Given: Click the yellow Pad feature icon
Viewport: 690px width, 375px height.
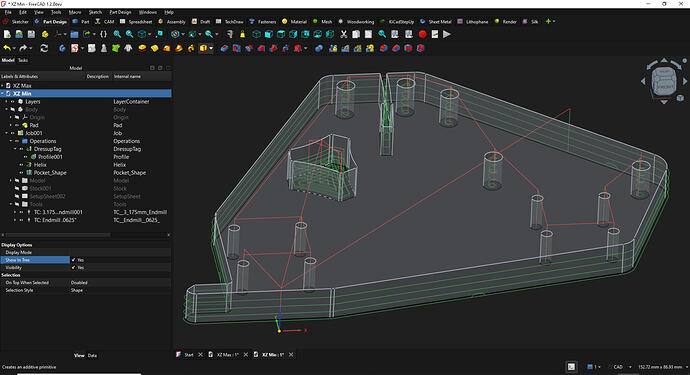Looking at the screenshot, I should tap(142, 48).
